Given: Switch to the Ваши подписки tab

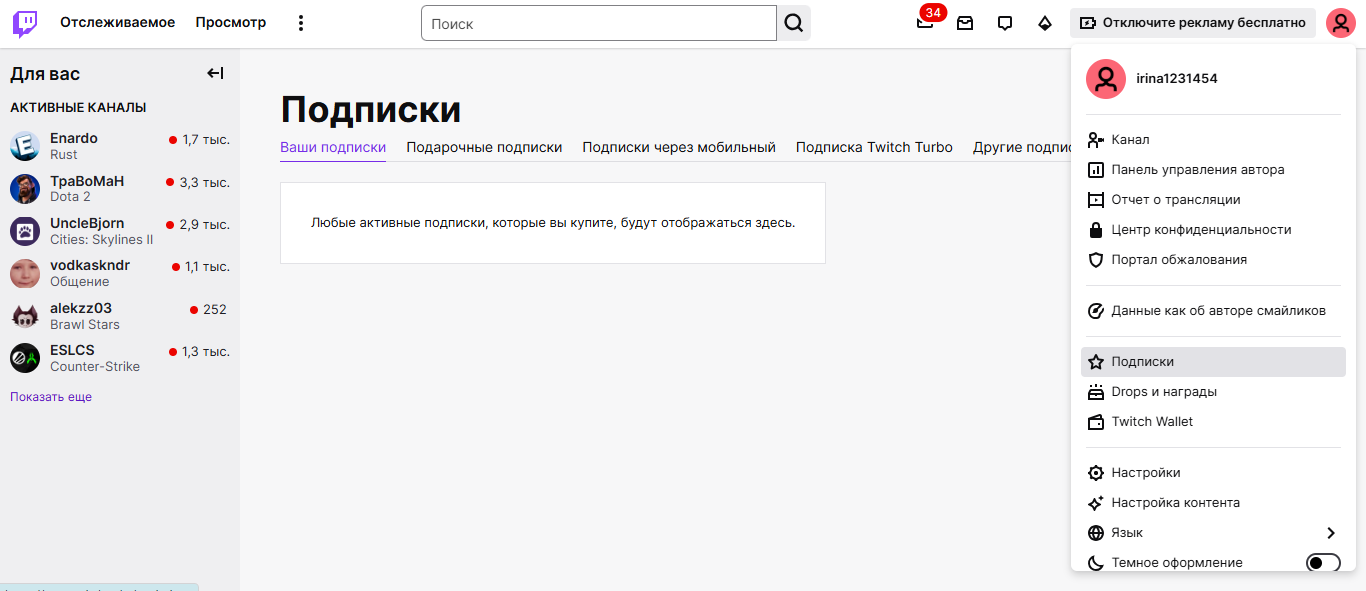Looking at the screenshot, I should 333,147.
